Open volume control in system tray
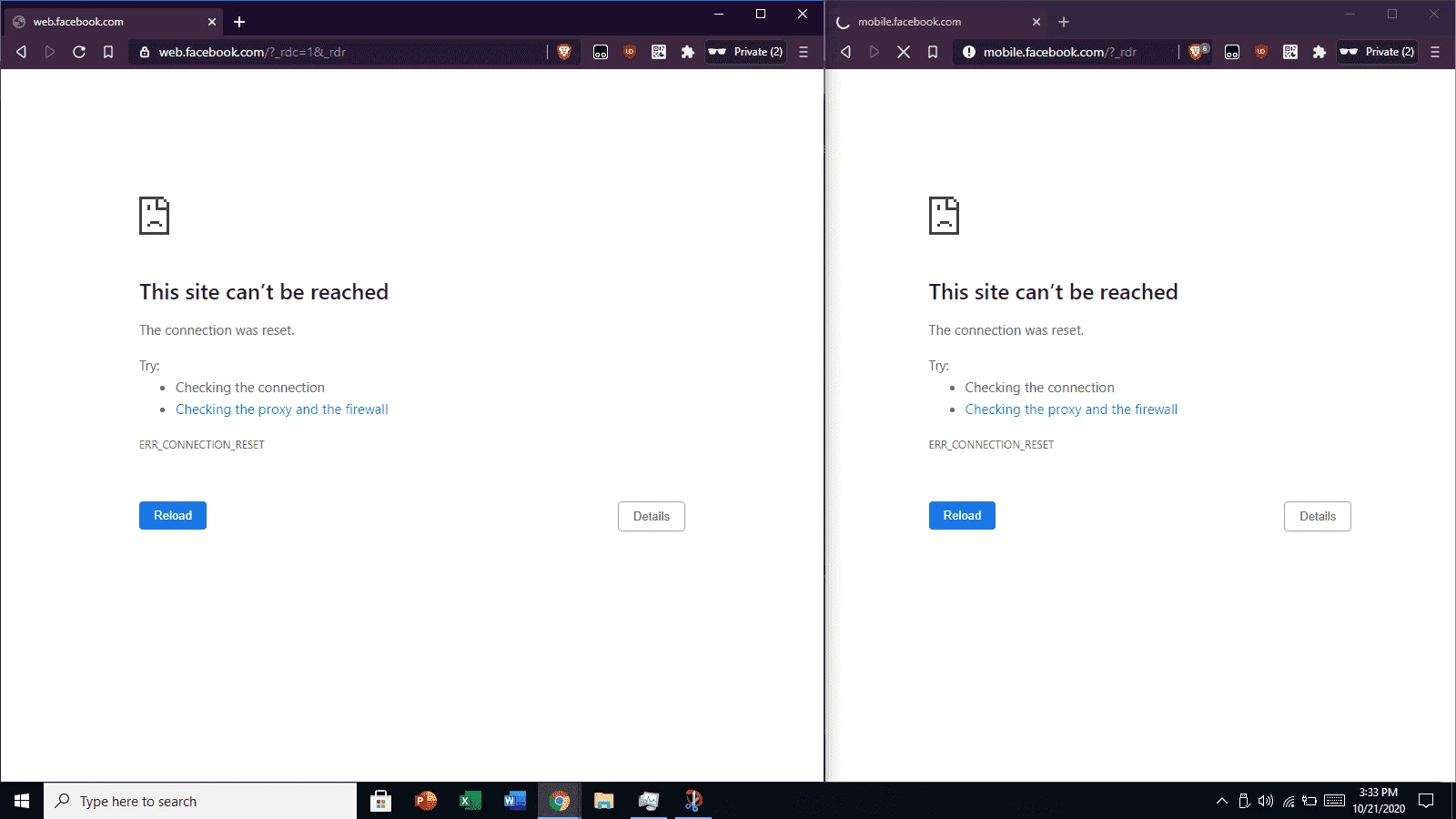The width and height of the screenshot is (1456, 819). tap(1266, 801)
